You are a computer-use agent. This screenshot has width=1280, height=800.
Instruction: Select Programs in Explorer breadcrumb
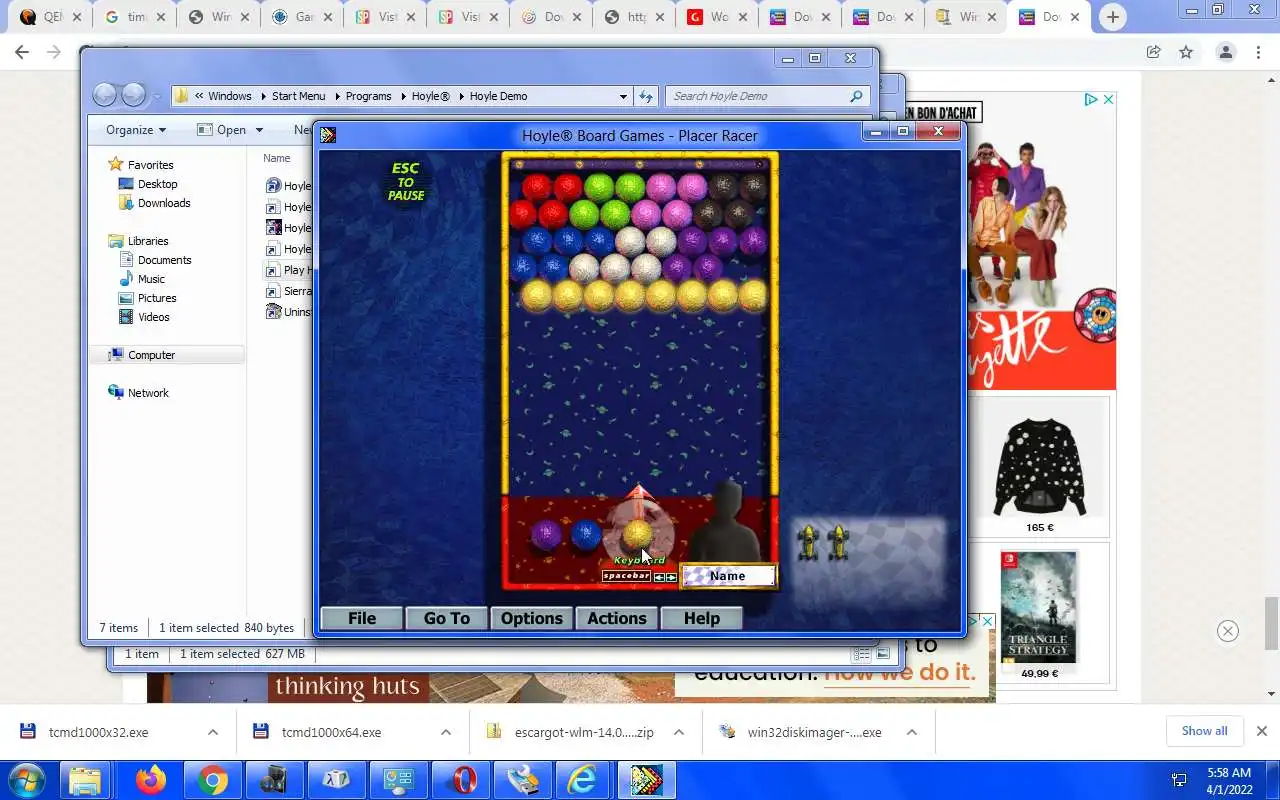(368, 96)
